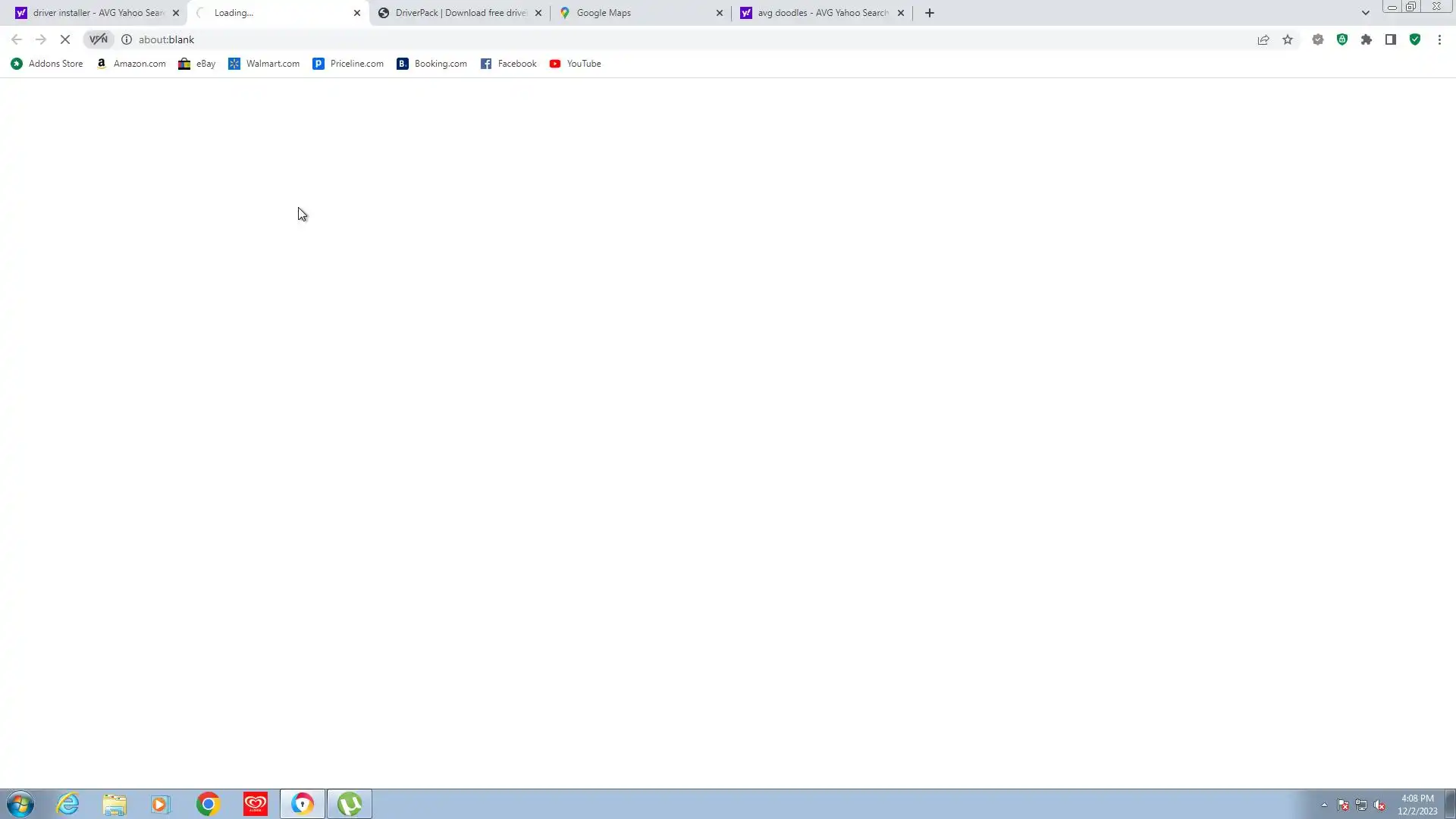The height and width of the screenshot is (819, 1456).
Task: Click the share page icon
Action: click(1263, 39)
